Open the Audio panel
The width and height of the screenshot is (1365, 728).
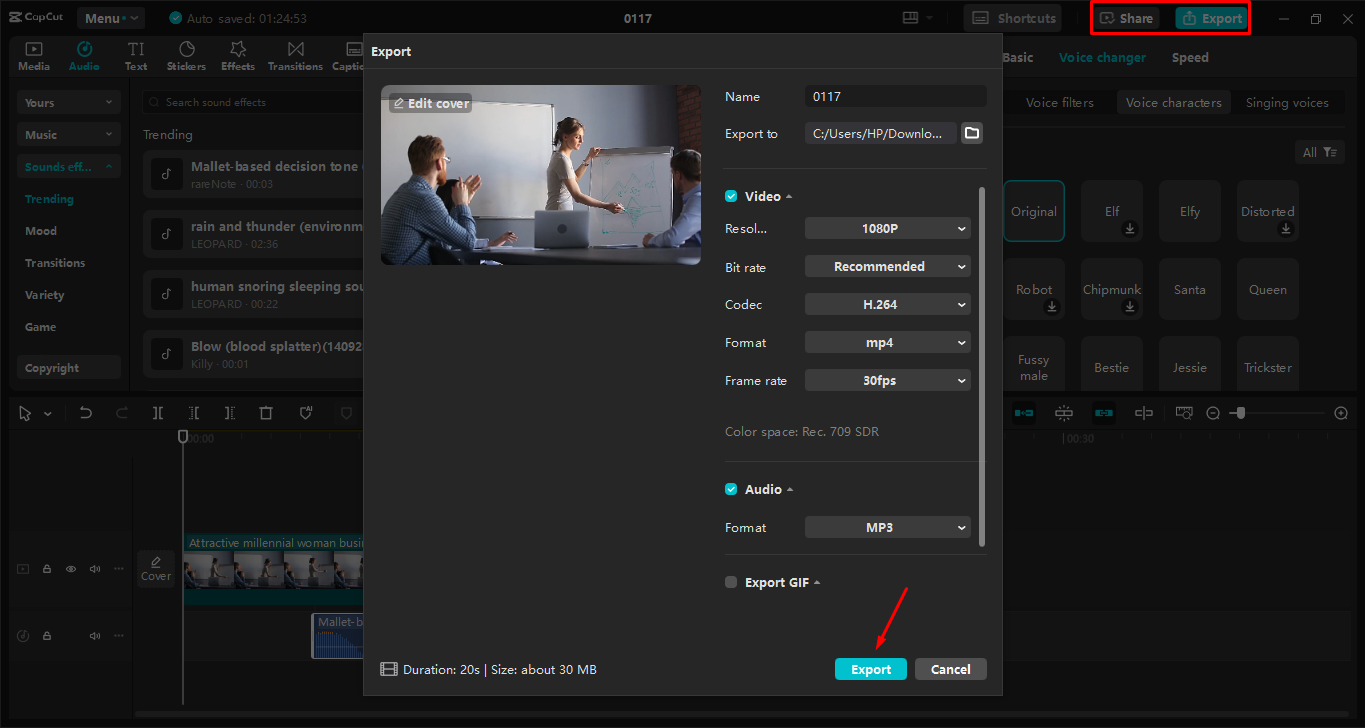click(84, 56)
